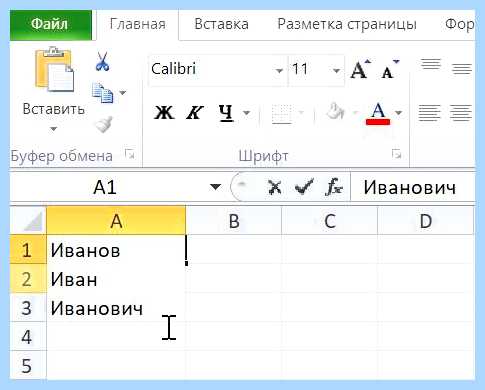This screenshot has height=390, width=485.
Task: Select row 2 header
Action: [28, 279]
